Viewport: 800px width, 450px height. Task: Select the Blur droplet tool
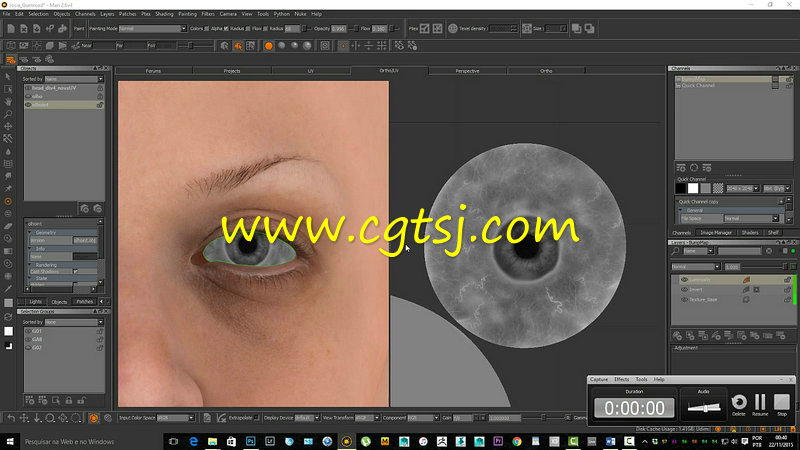click(8, 152)
